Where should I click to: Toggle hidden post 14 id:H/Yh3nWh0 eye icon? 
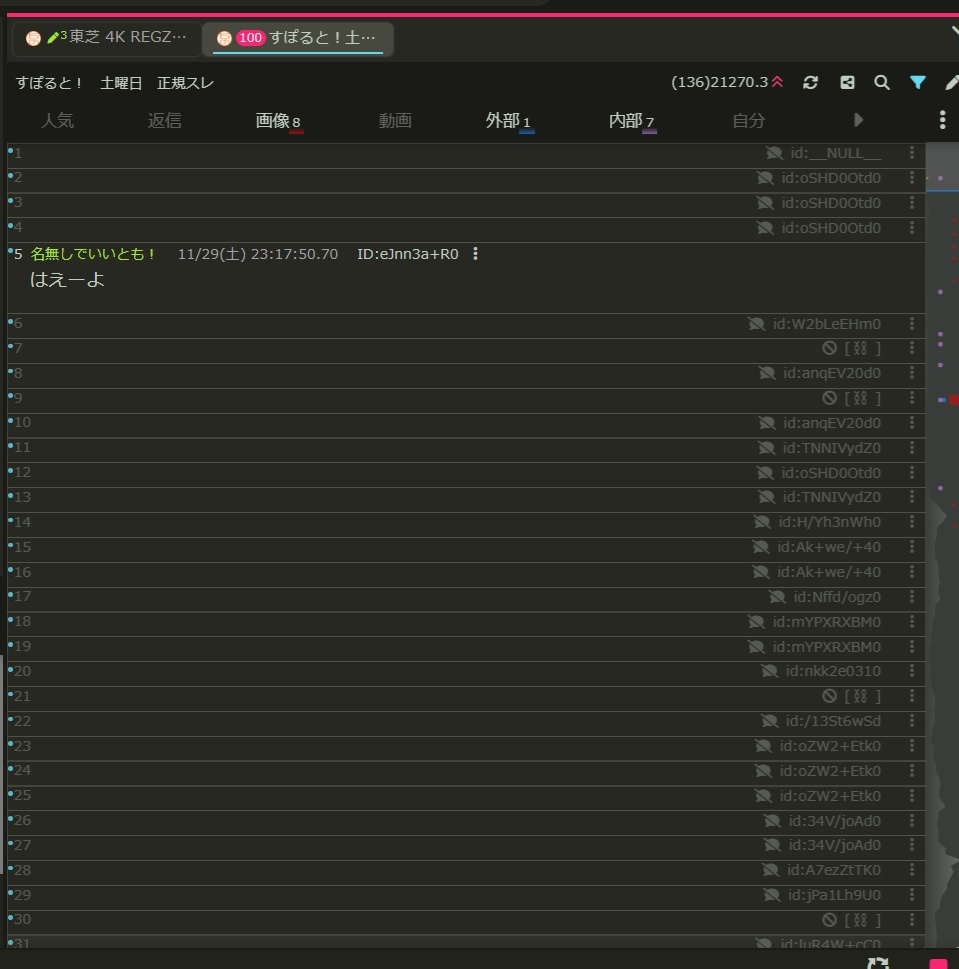pyautogui.click(x=763, y=522)
